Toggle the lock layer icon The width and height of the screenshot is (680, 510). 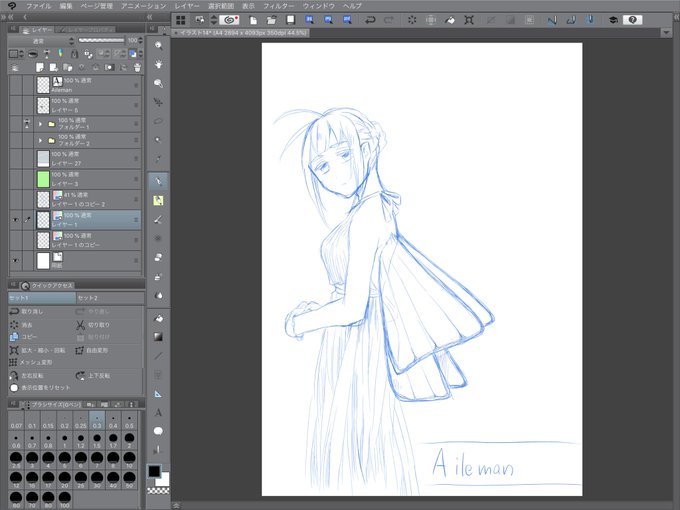[x=74, y=54]
